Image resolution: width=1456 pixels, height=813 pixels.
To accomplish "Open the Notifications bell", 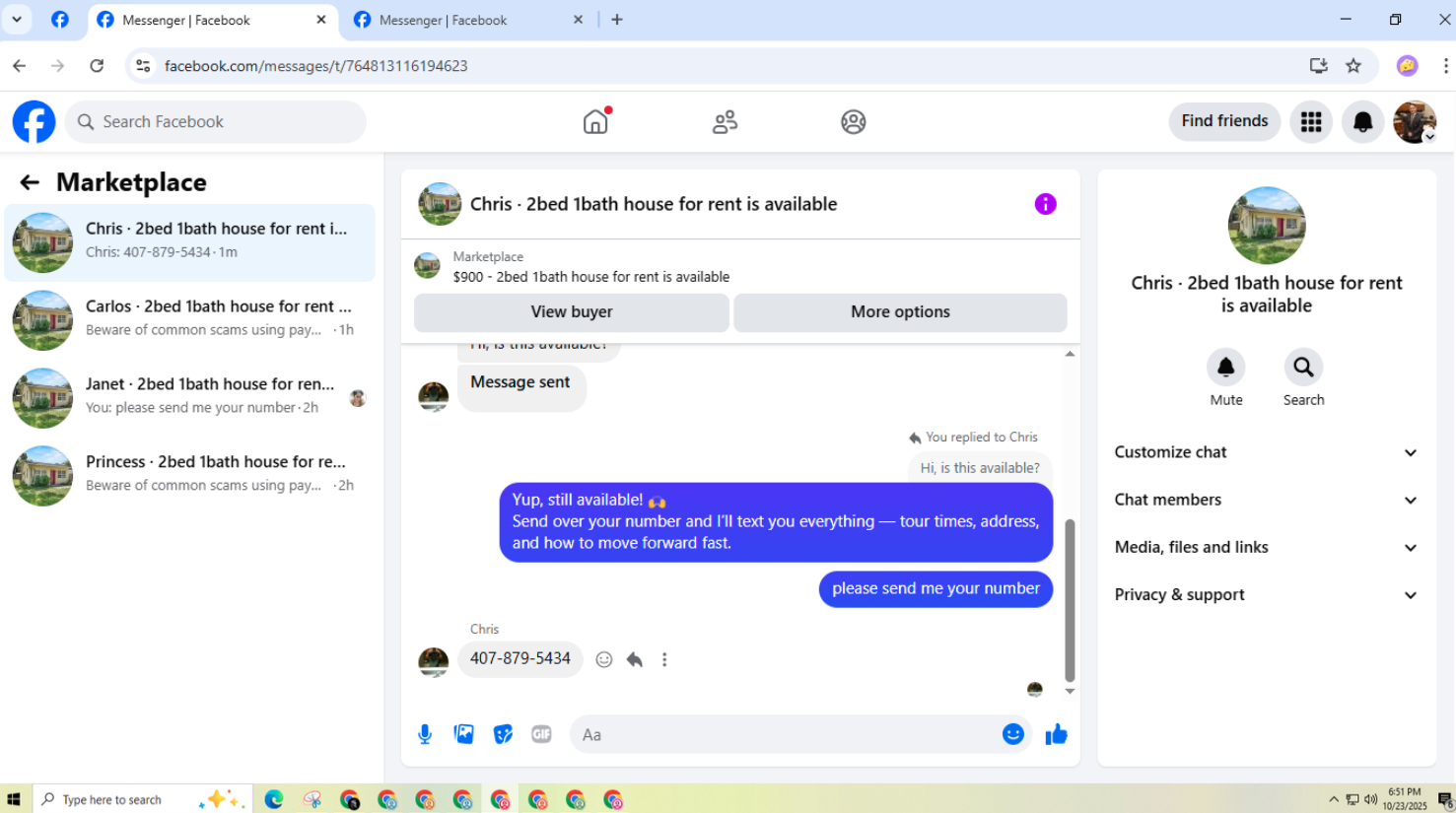I will pos(1363,121).
